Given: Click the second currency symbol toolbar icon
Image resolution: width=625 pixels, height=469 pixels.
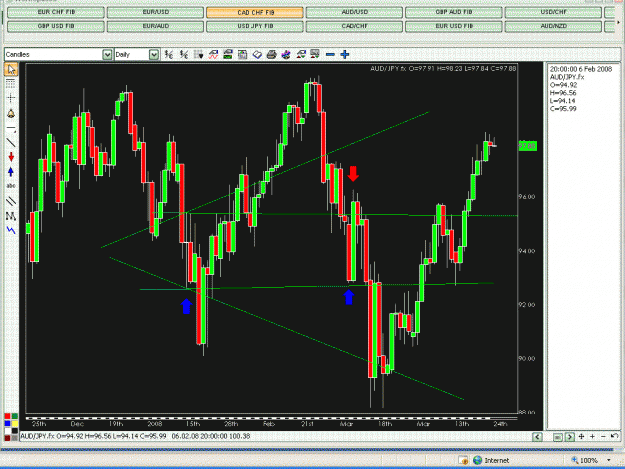Looking at the screenshot, I should click(x=184, y=55).
